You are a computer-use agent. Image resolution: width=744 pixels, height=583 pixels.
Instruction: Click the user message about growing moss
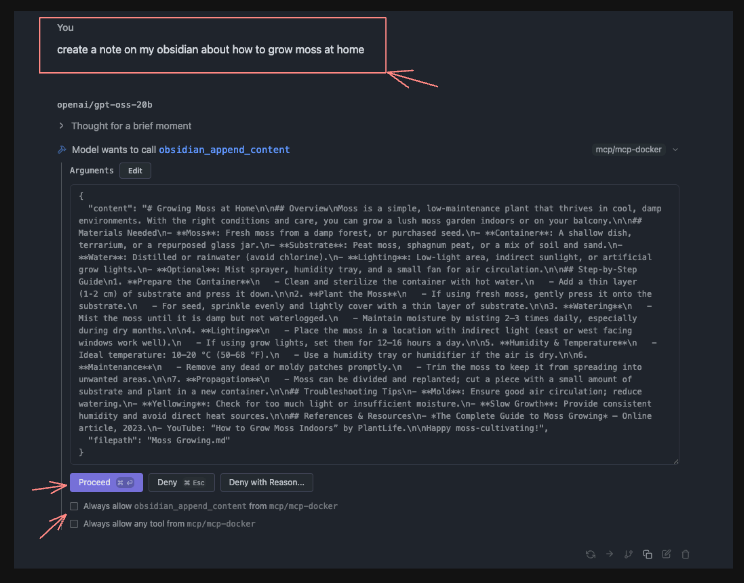pos(210,49)
